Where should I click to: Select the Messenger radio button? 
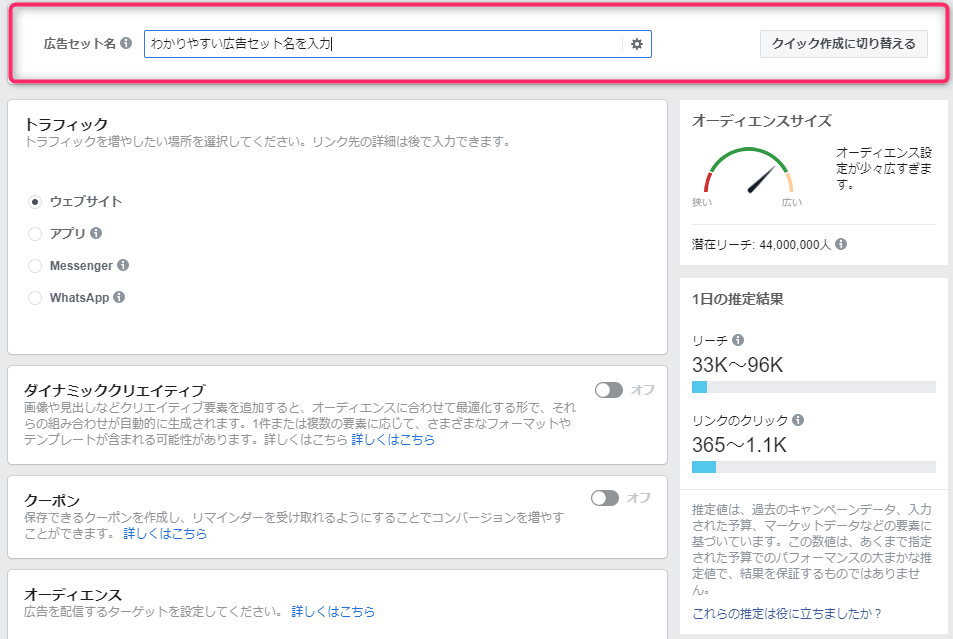[x=35, y=266]
